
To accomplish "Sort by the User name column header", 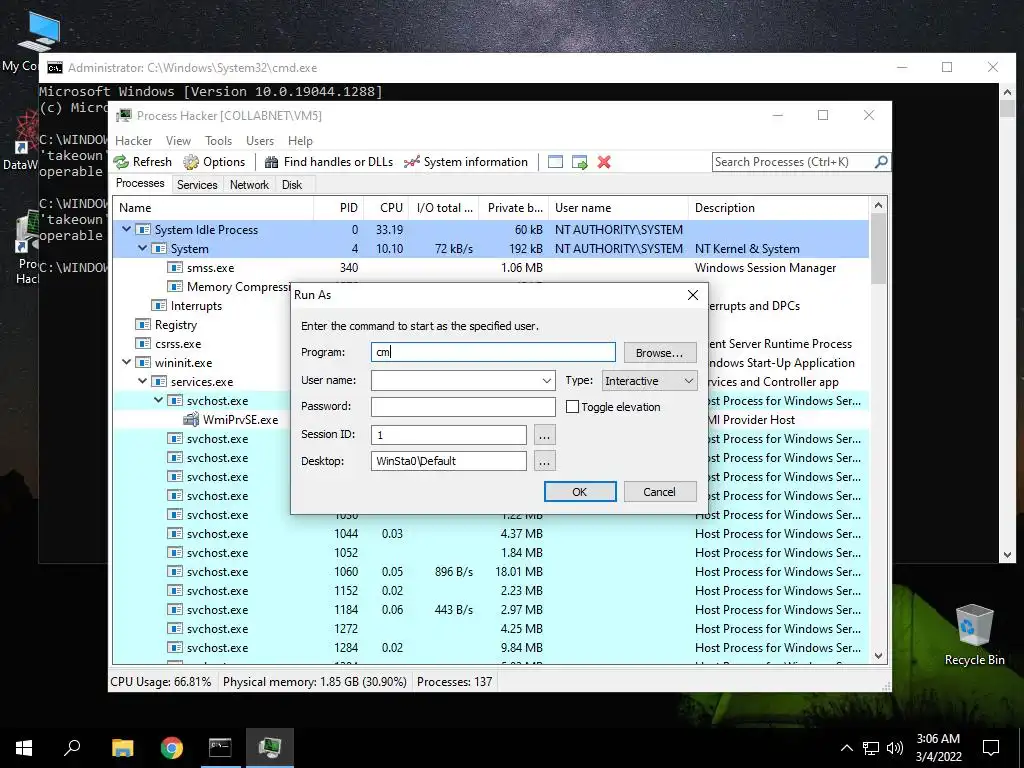I will pos(618,208).
